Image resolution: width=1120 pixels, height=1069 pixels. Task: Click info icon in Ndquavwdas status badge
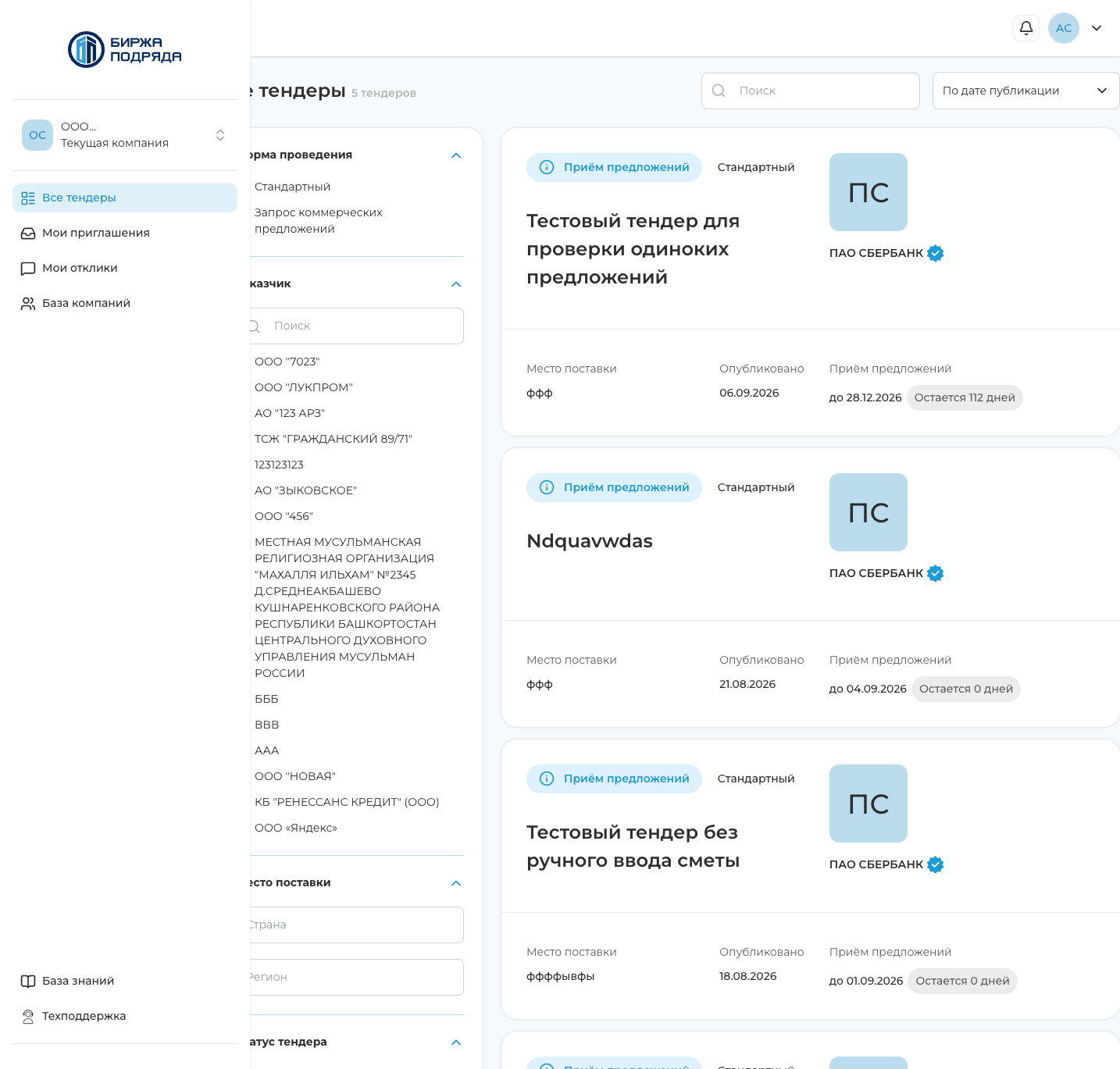(547, 488)
